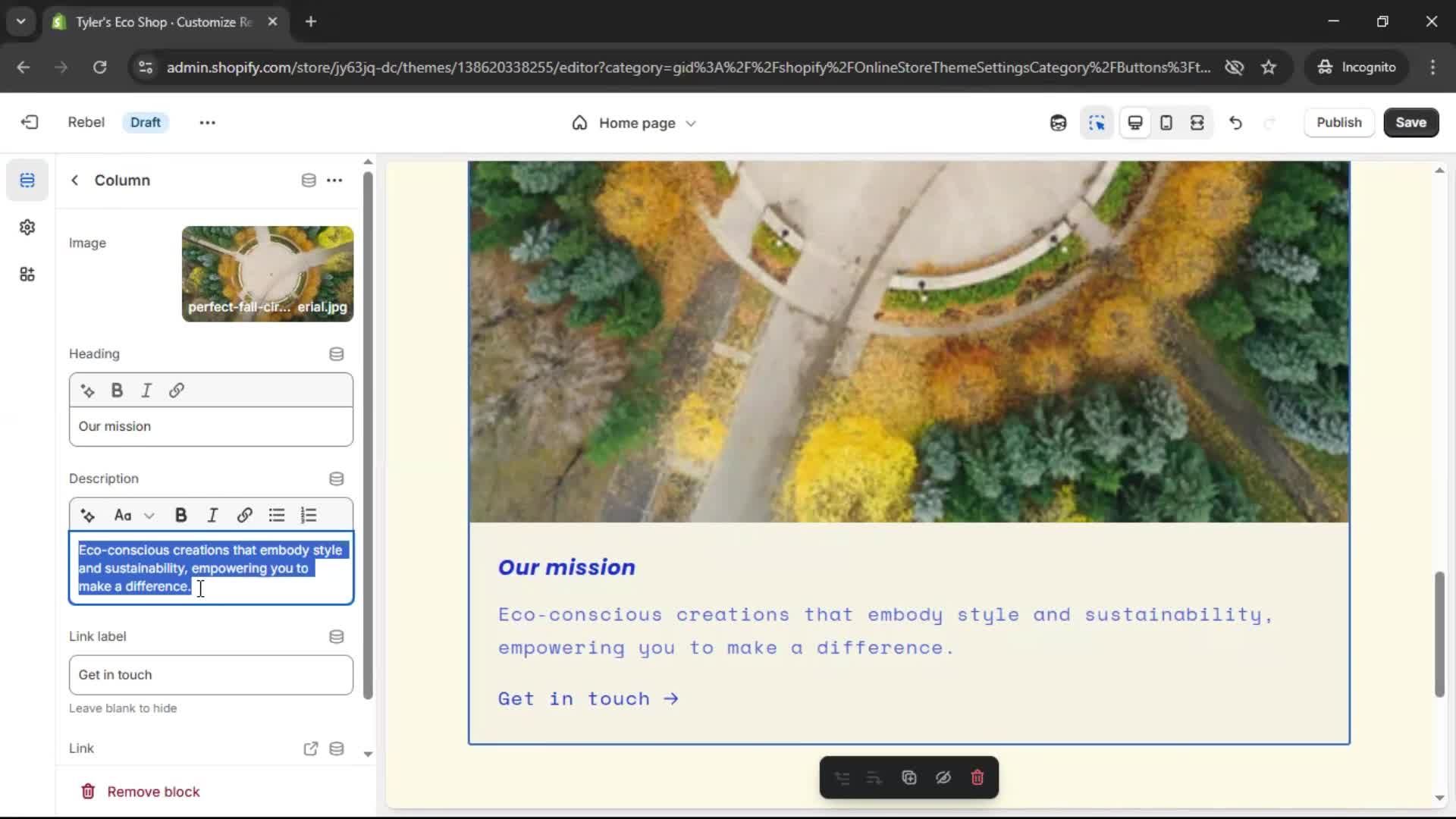
Task: Click the Link label input field
Action: click(x=211, y=675)
